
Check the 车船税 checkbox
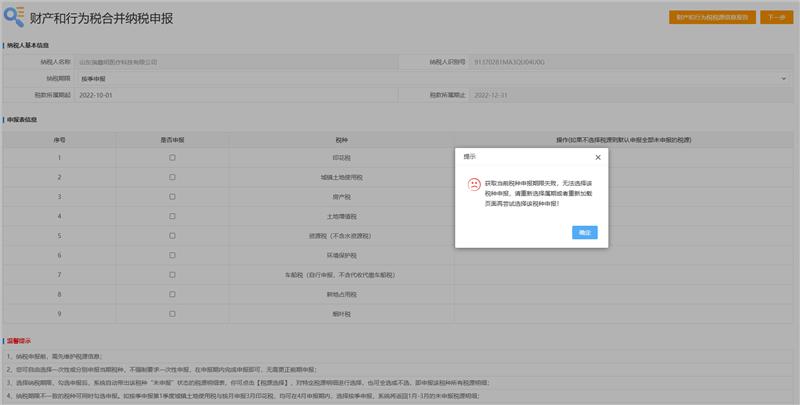173,275
